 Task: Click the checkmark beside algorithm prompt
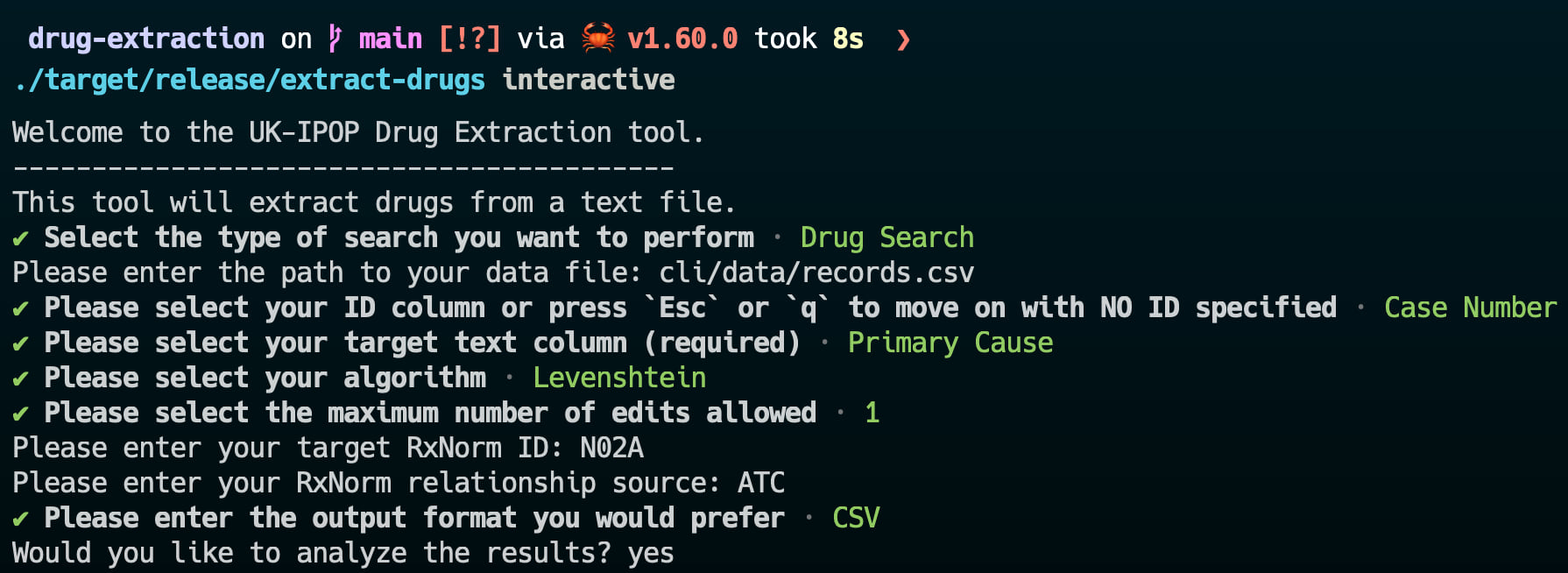click(21, 378)
